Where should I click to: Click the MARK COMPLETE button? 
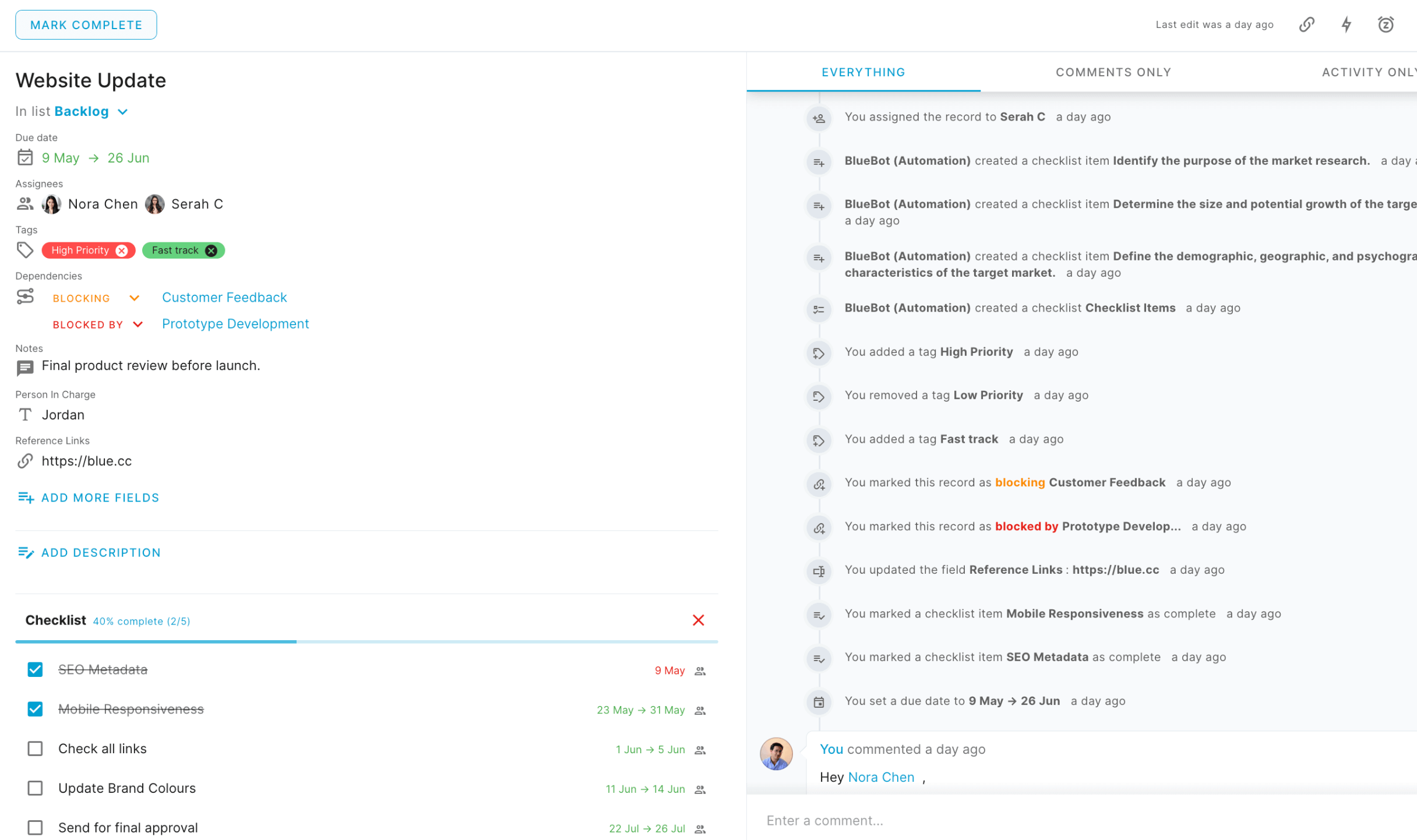pyautogui.click(x=85, y=24)
